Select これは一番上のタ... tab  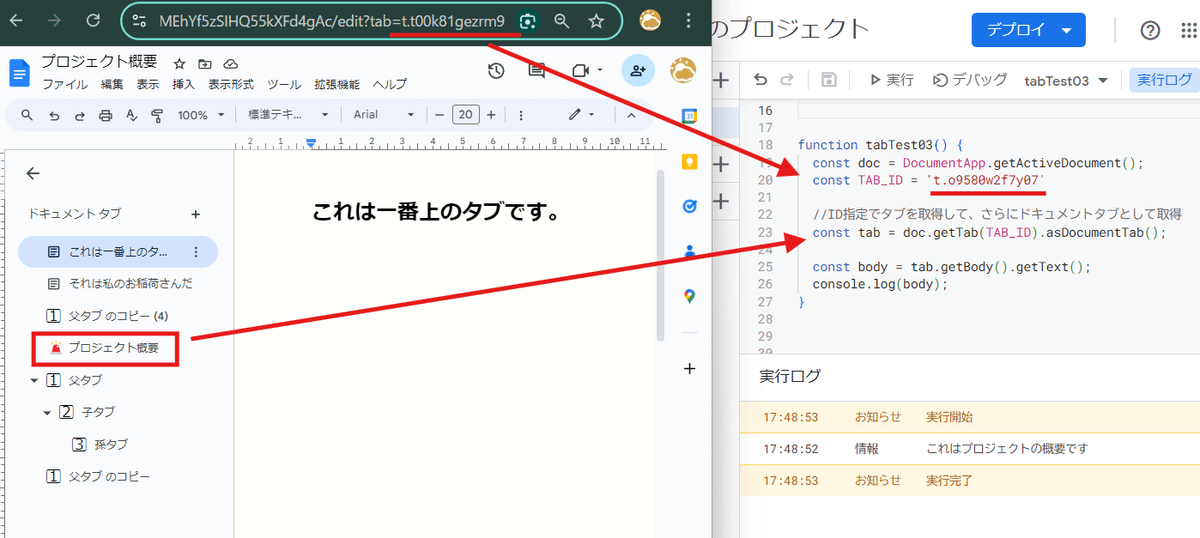coord(118,252)
